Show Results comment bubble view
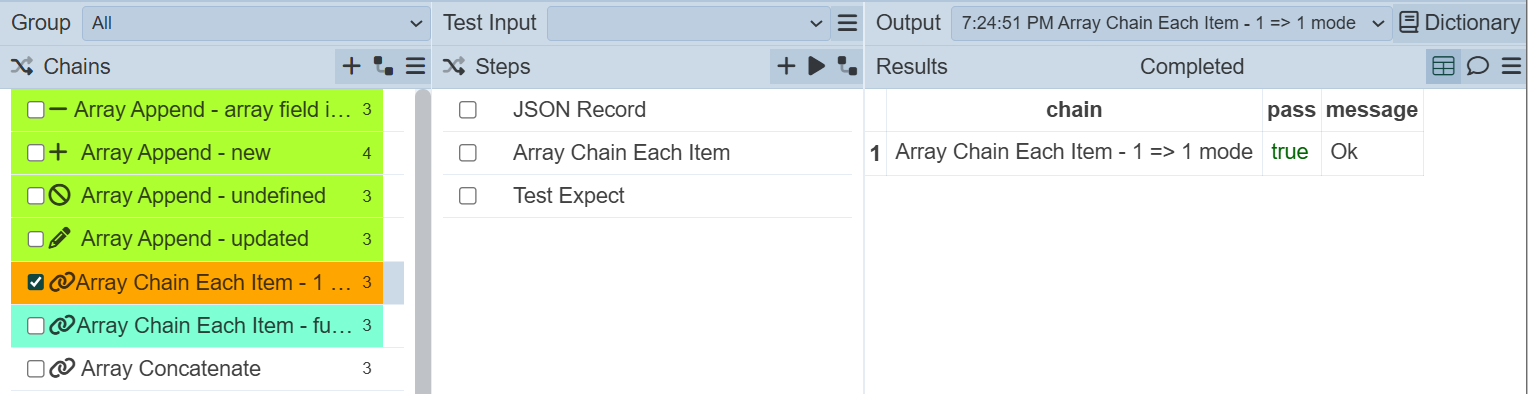This screenshot has width=1528, height=394. click(1477, 67)
